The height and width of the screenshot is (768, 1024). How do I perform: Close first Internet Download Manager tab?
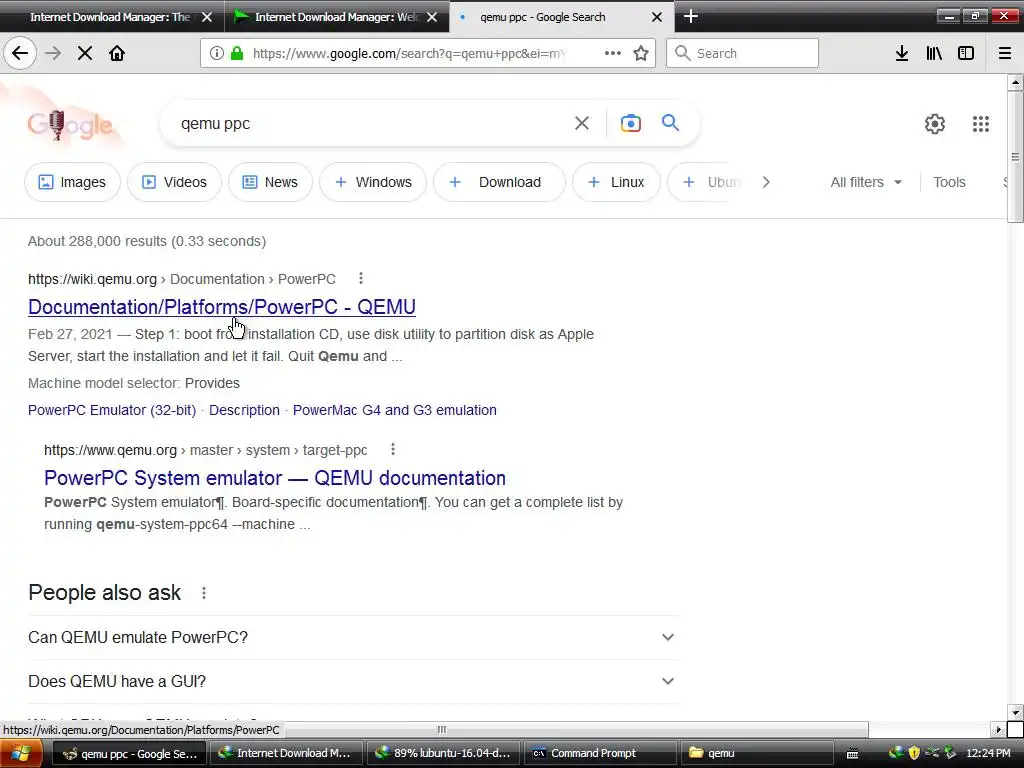click(x=207, y=17)
